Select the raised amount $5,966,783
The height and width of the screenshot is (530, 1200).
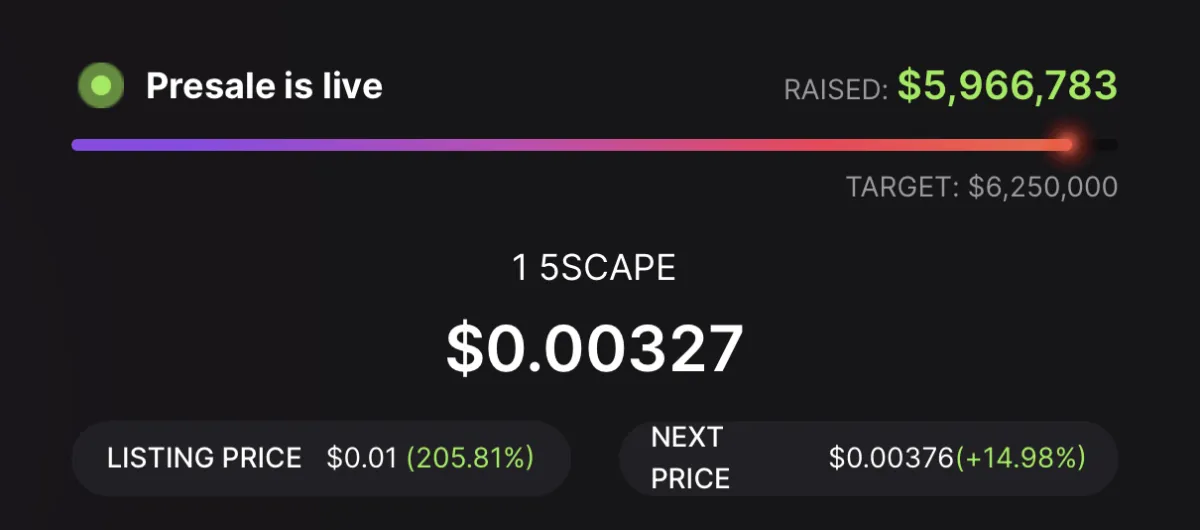pyautogui.click(x=1007, y=86)
